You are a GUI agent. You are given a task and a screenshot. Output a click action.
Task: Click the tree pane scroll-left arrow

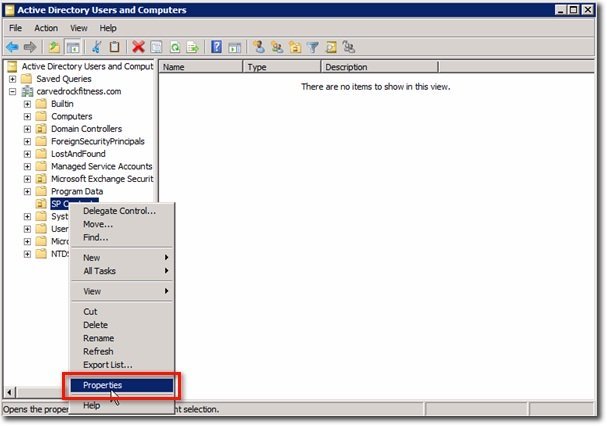10,392
